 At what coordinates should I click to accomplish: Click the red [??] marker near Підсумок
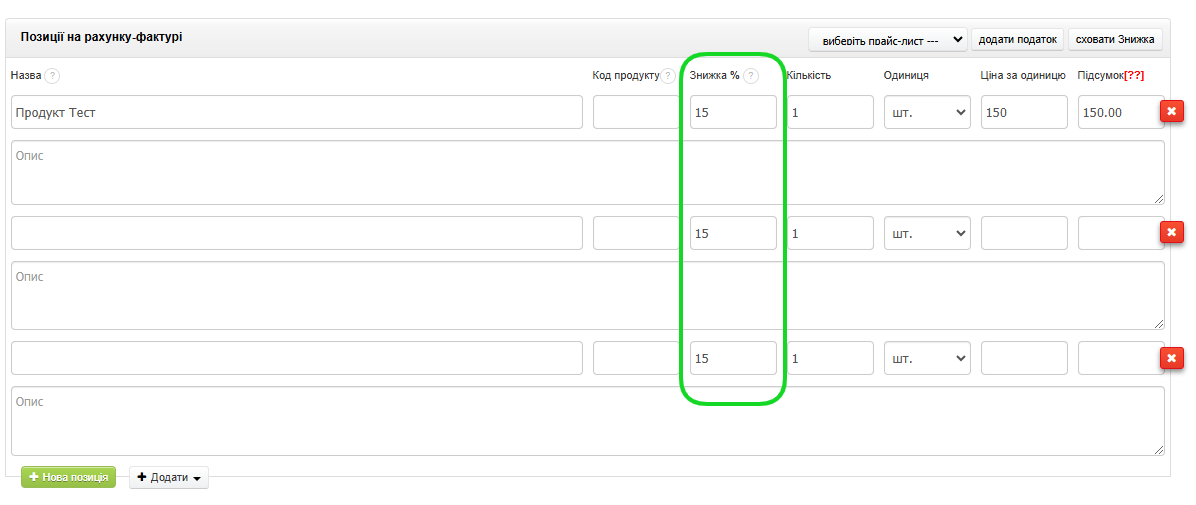click(x=1134, y=76)
